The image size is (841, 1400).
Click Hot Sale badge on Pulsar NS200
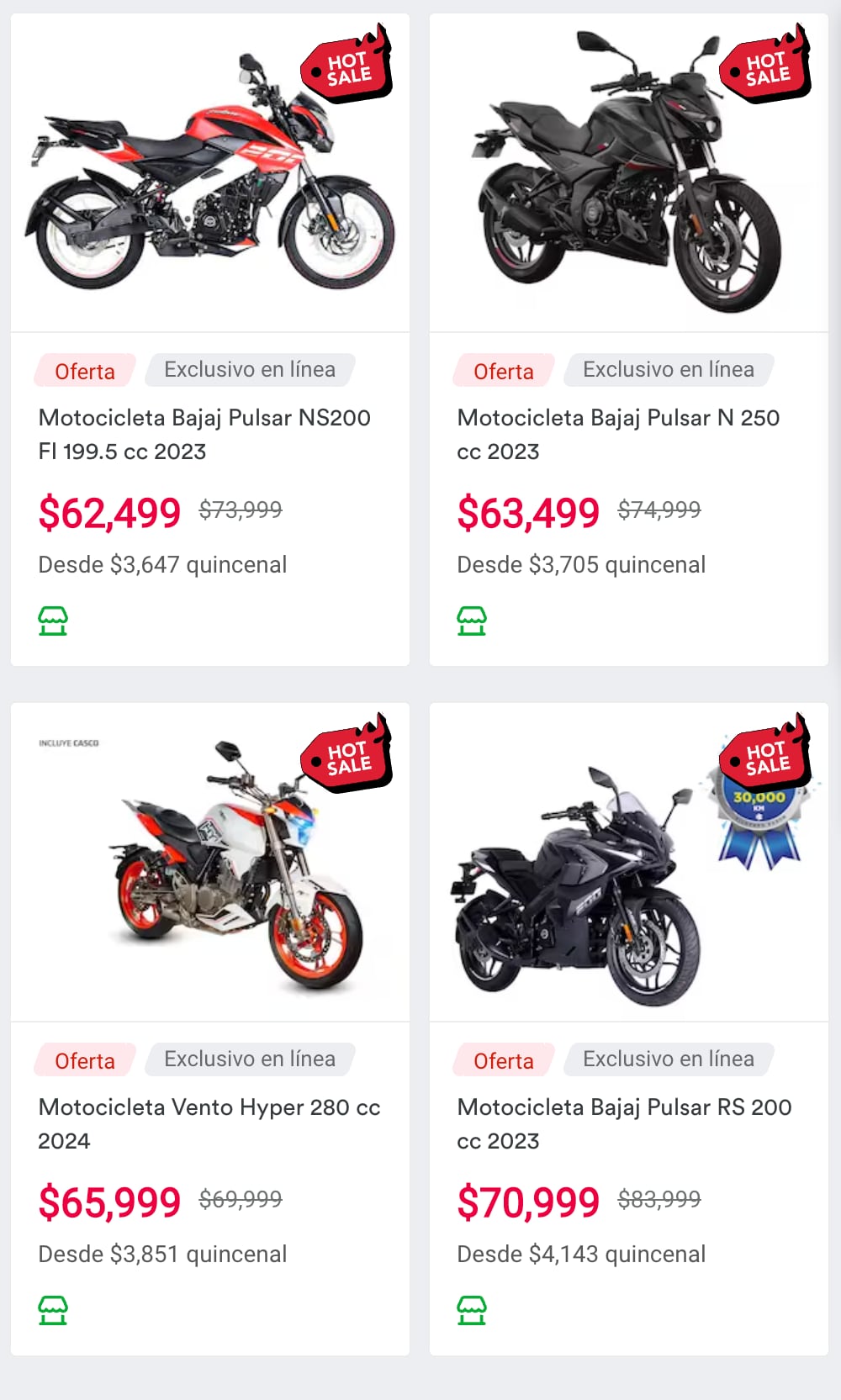click(x=347, y=66)
